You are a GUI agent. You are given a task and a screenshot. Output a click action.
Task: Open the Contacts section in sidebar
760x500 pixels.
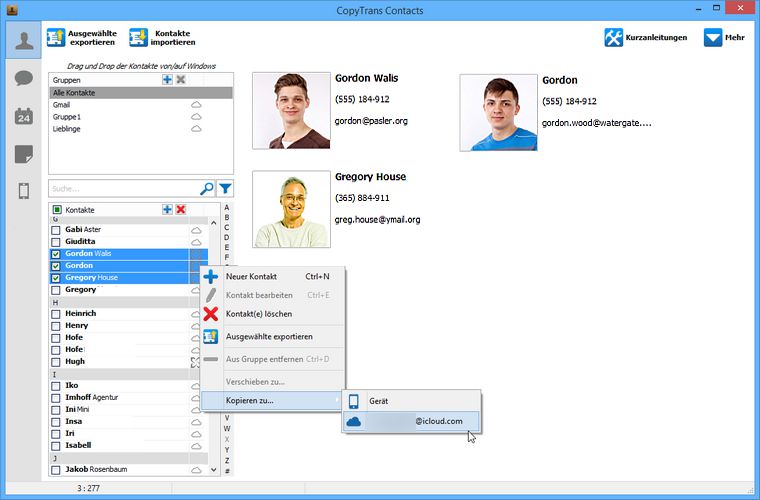point(24,40)
